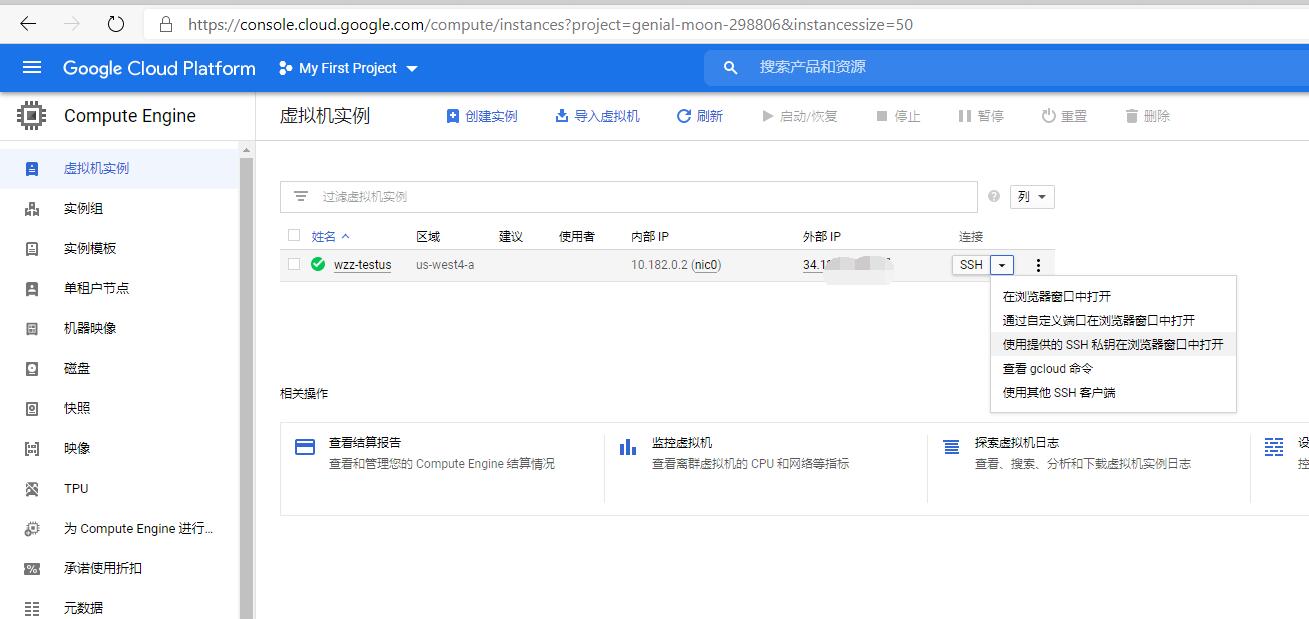Reload the page with the browser refresh icon

click(x=116, y=24)
